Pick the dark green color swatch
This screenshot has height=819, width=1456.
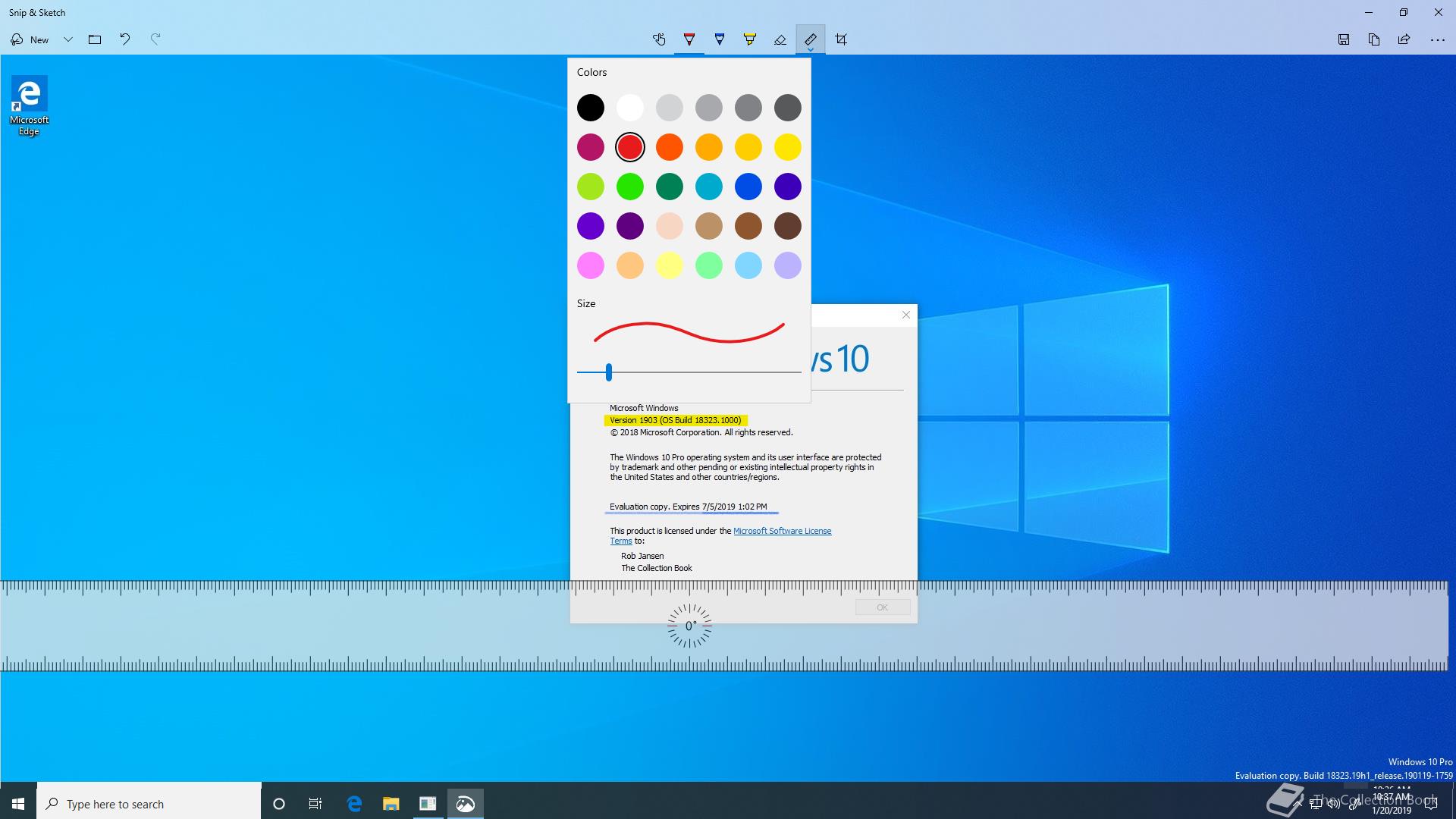point(670,187)
